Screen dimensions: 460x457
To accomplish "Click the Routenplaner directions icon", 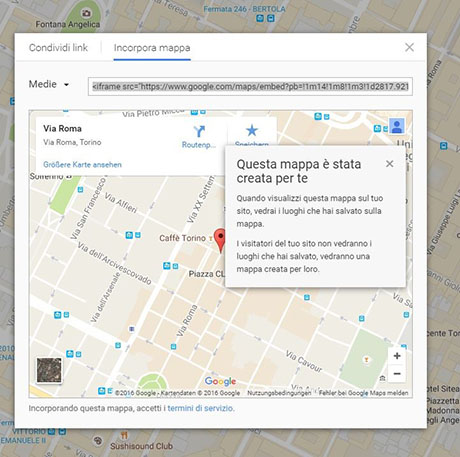I will point(199,131).
